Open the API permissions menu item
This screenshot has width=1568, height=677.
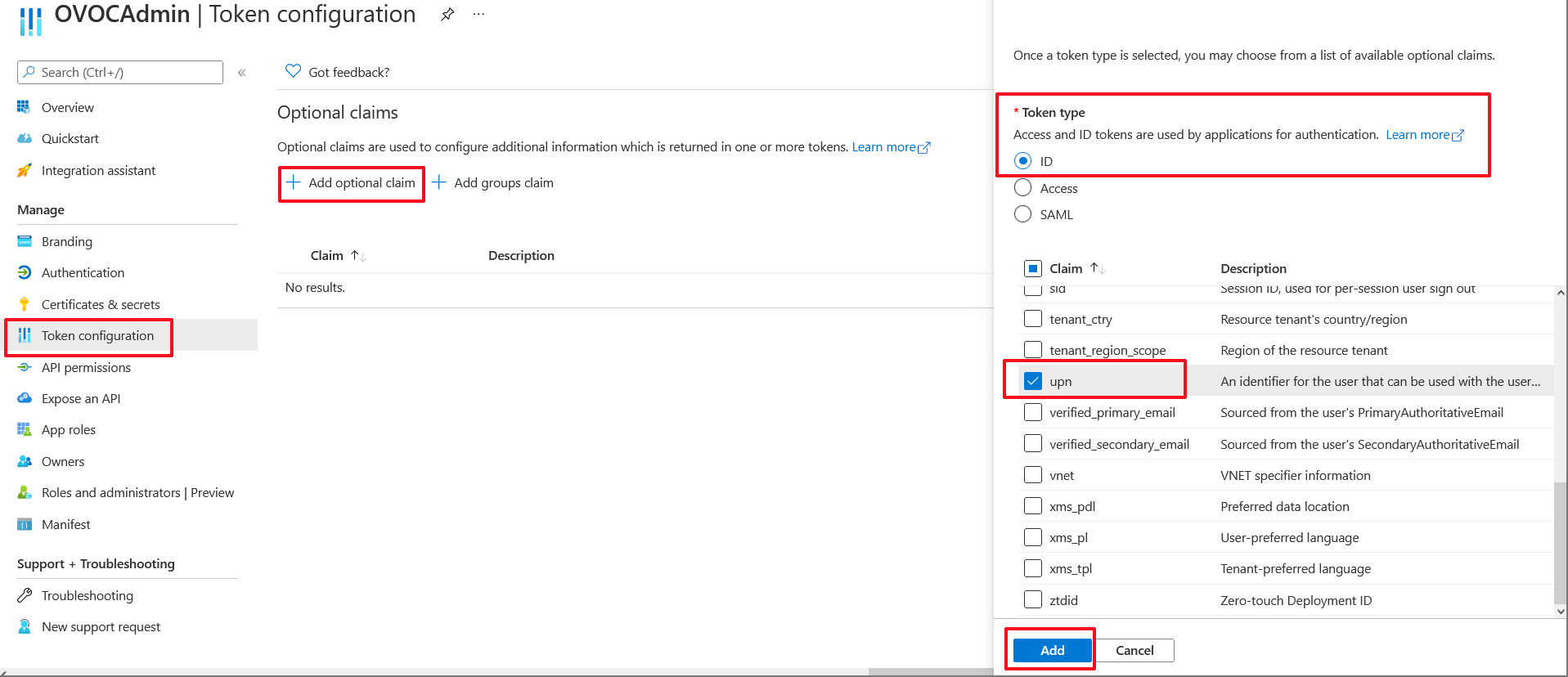pos(86,367)
